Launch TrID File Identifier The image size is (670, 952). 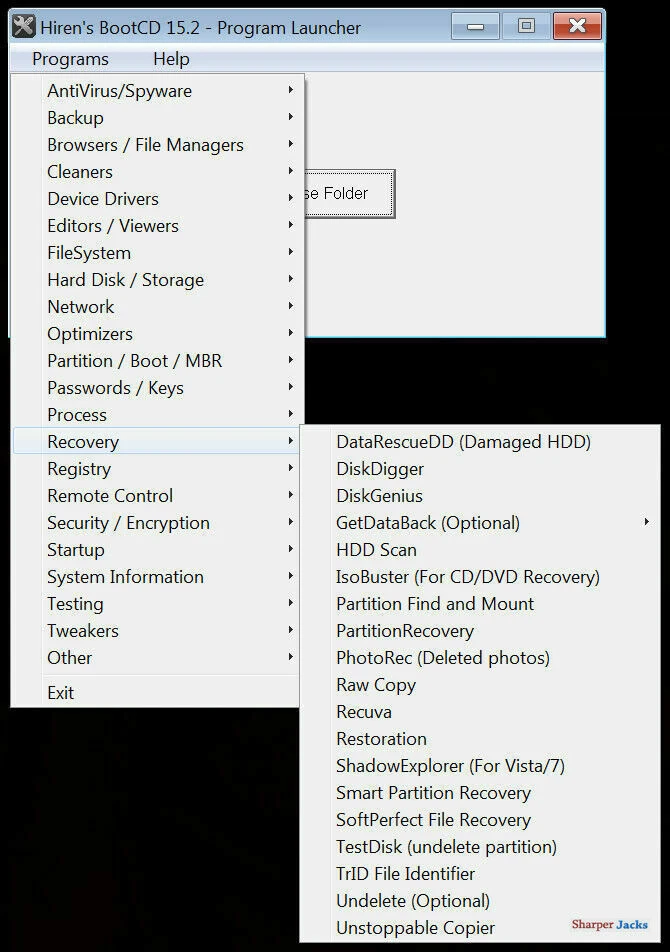(x=479, y=874)
